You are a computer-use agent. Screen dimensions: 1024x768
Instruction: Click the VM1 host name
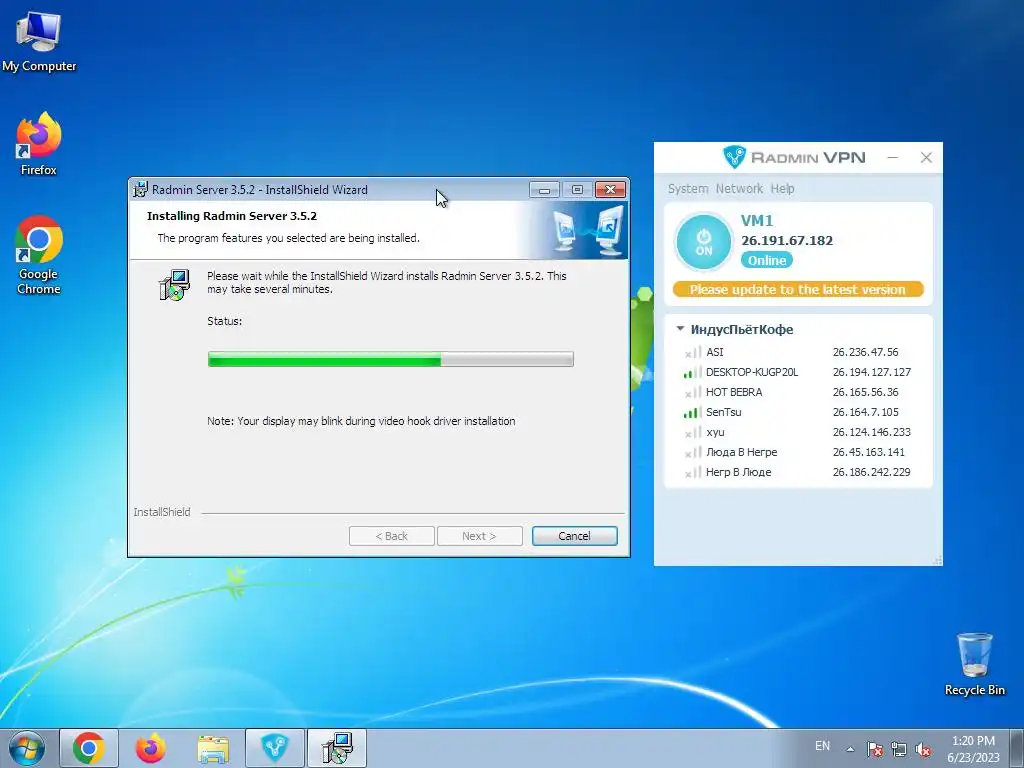tap(757, 221)
